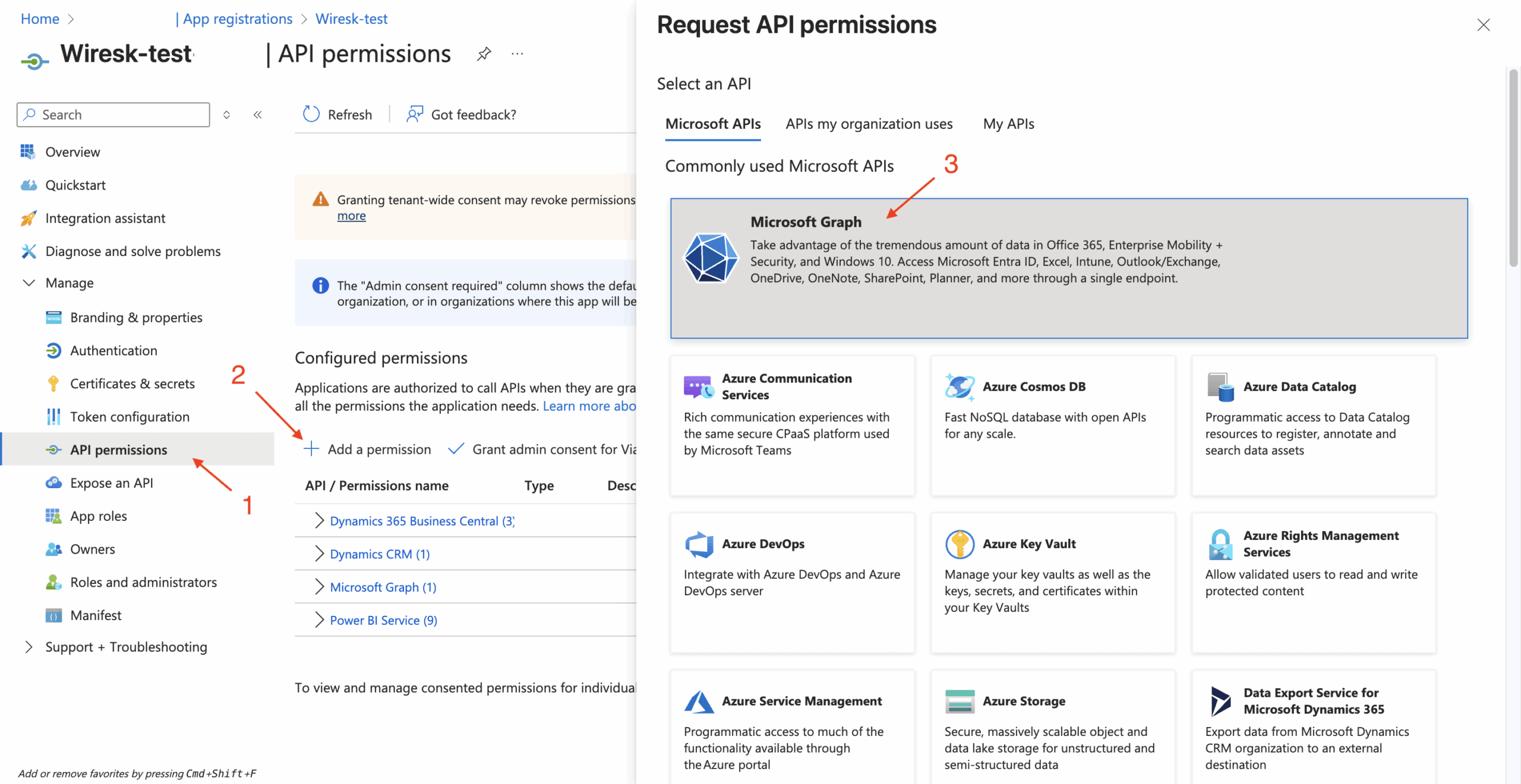Viewport: 1521px width, 784px height.
Task: Click the Microsoft Graph polyhedron logo
Action: [x=711, y=258]
